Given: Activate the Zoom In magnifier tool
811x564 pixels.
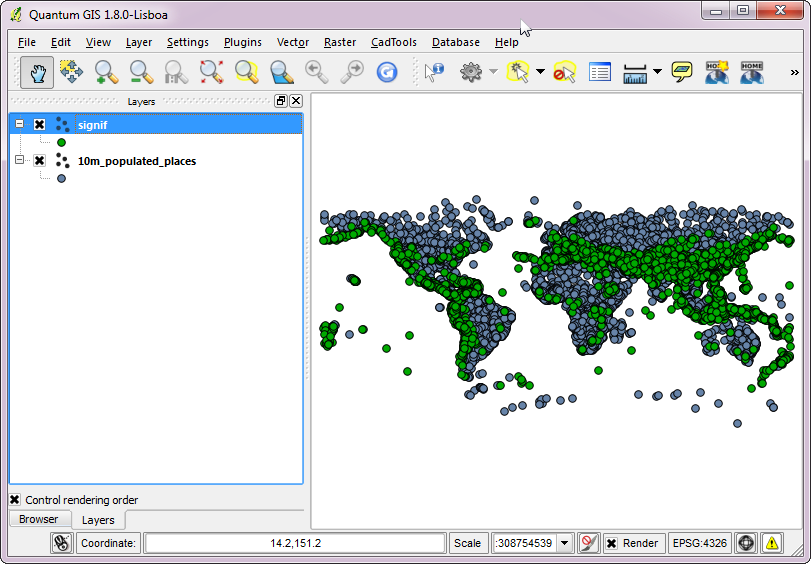Looking at the screenshot, I should point(107,72).
